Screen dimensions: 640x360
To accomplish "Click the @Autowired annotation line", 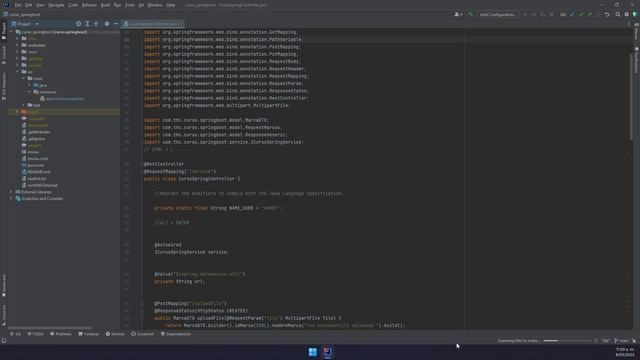I will point(168,244).
